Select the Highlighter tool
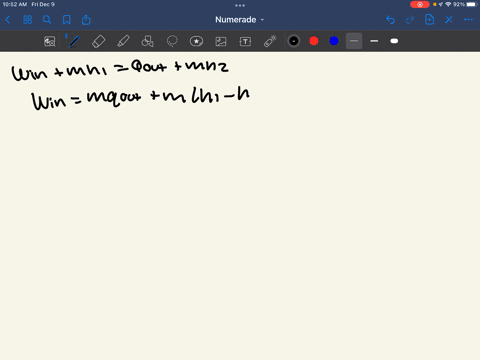The height and width of the screenshot is (360, 480). tap(123, 41)
